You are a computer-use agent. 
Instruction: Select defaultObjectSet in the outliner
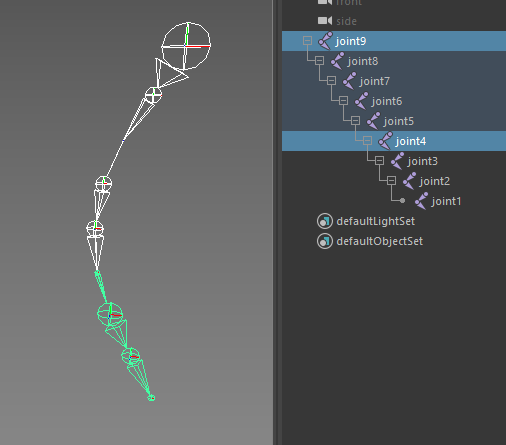tap(379, 241)
